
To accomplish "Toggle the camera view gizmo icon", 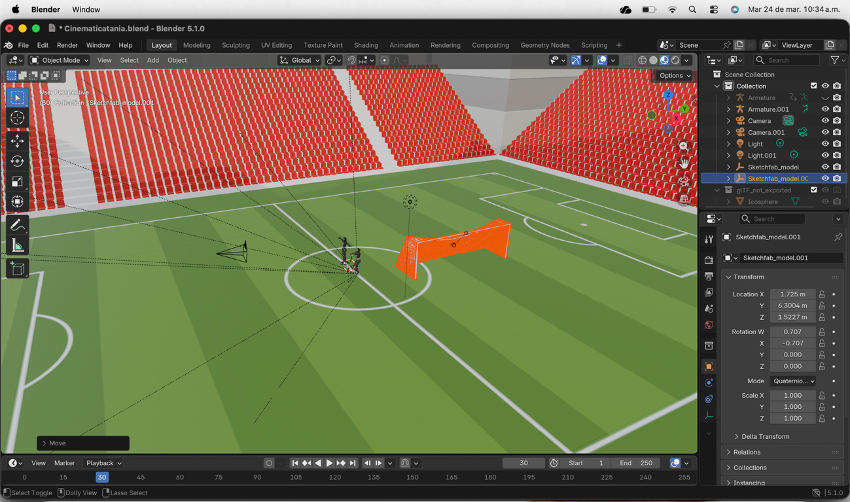I will (x=684, y=181).
